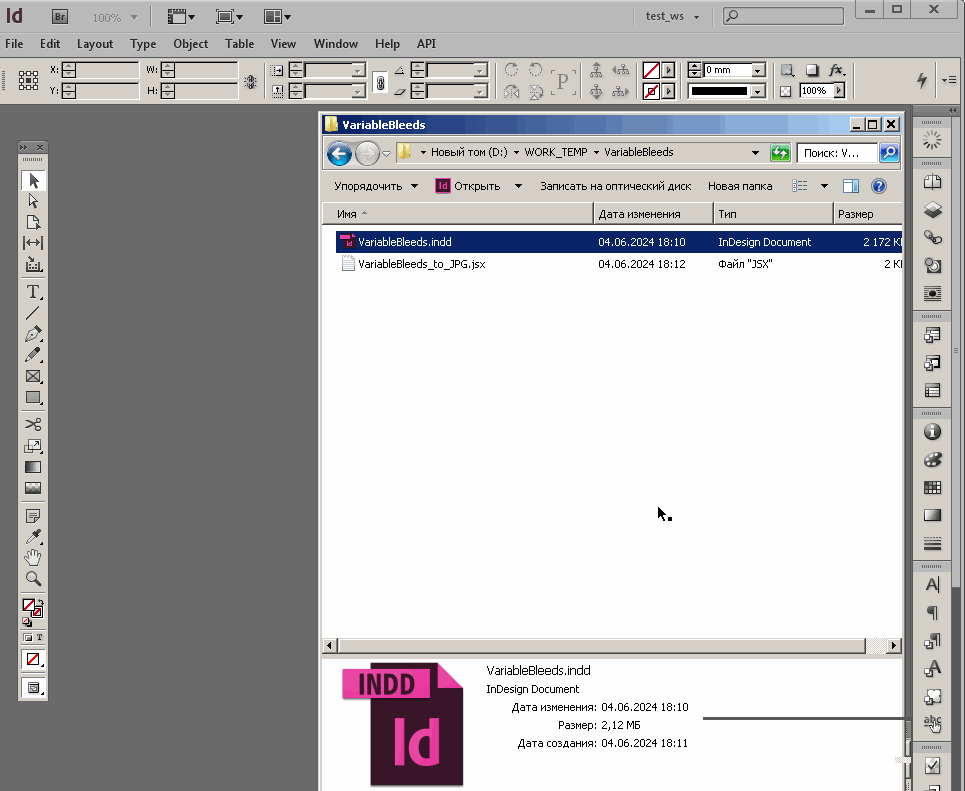Open the Info panel in the dock
The width and height of the screenshot is (965, 791).
coord(932,432)
